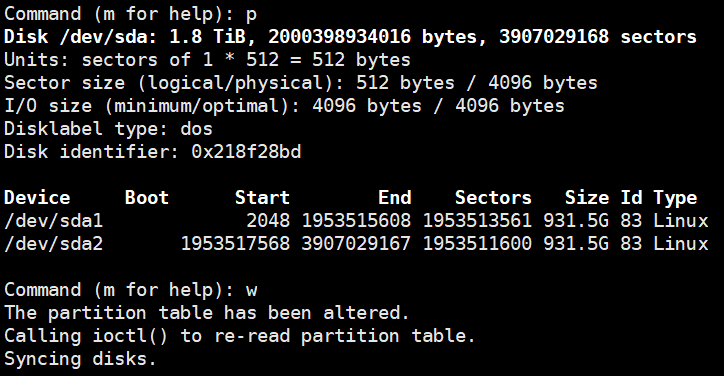Screen dimensions: 724x376
Task: Click the bold Disk /dev/sda summary line
Action: click(x=350, y=37)
